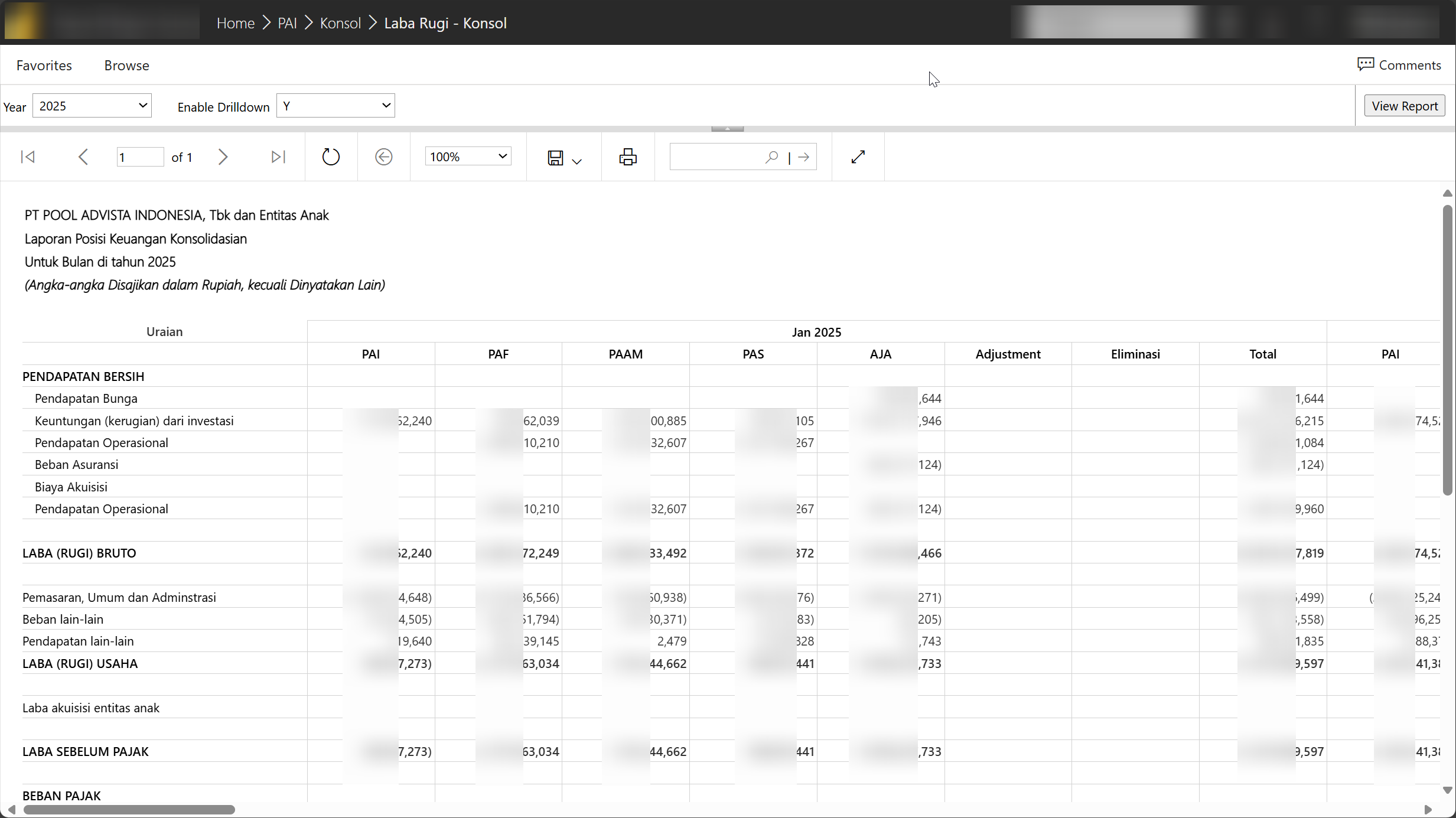Open the Comments pane
This screenshot has height=818, width=1456.
click(x=1399, y=65)
